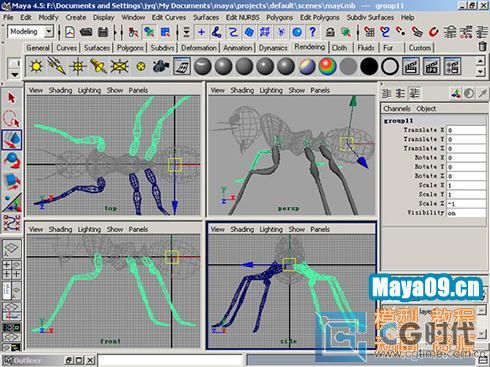The image size is (490, 367).
Task: Open the Modeling menu set dropdown
Action: point(49,32)
